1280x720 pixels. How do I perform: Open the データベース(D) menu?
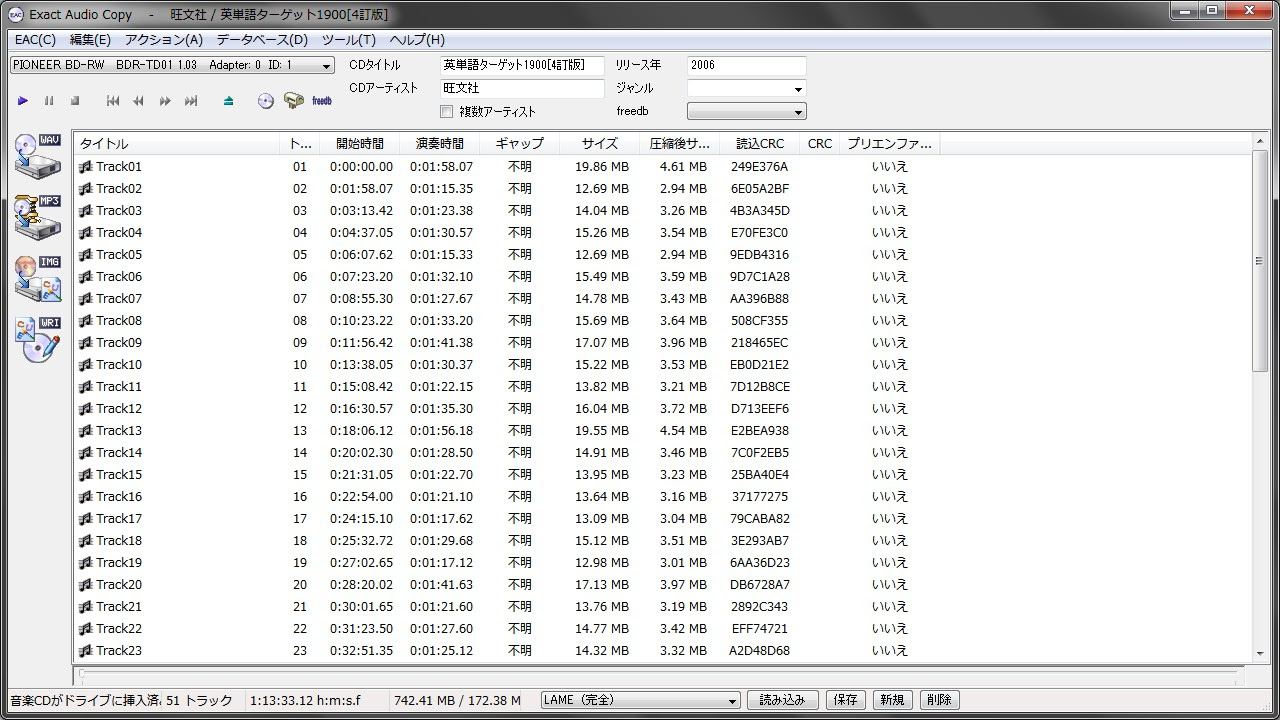pos(262,40)
